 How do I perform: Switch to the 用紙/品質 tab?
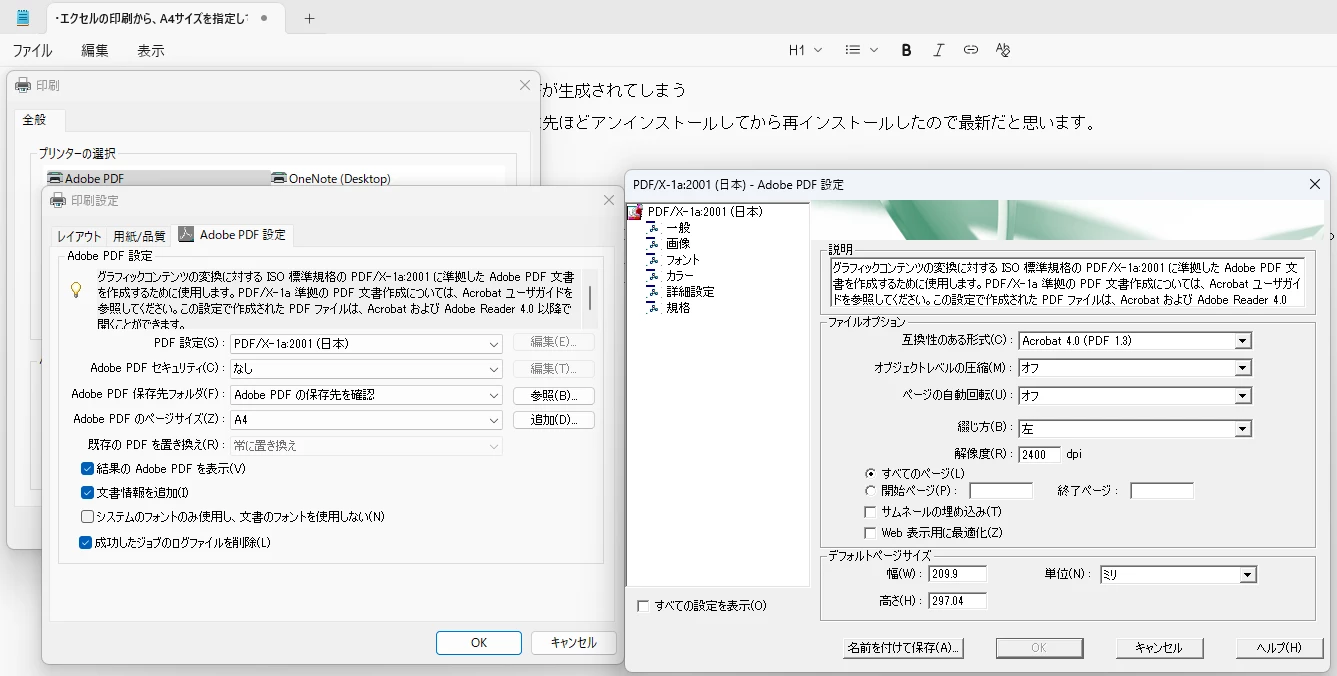[139, 236]
